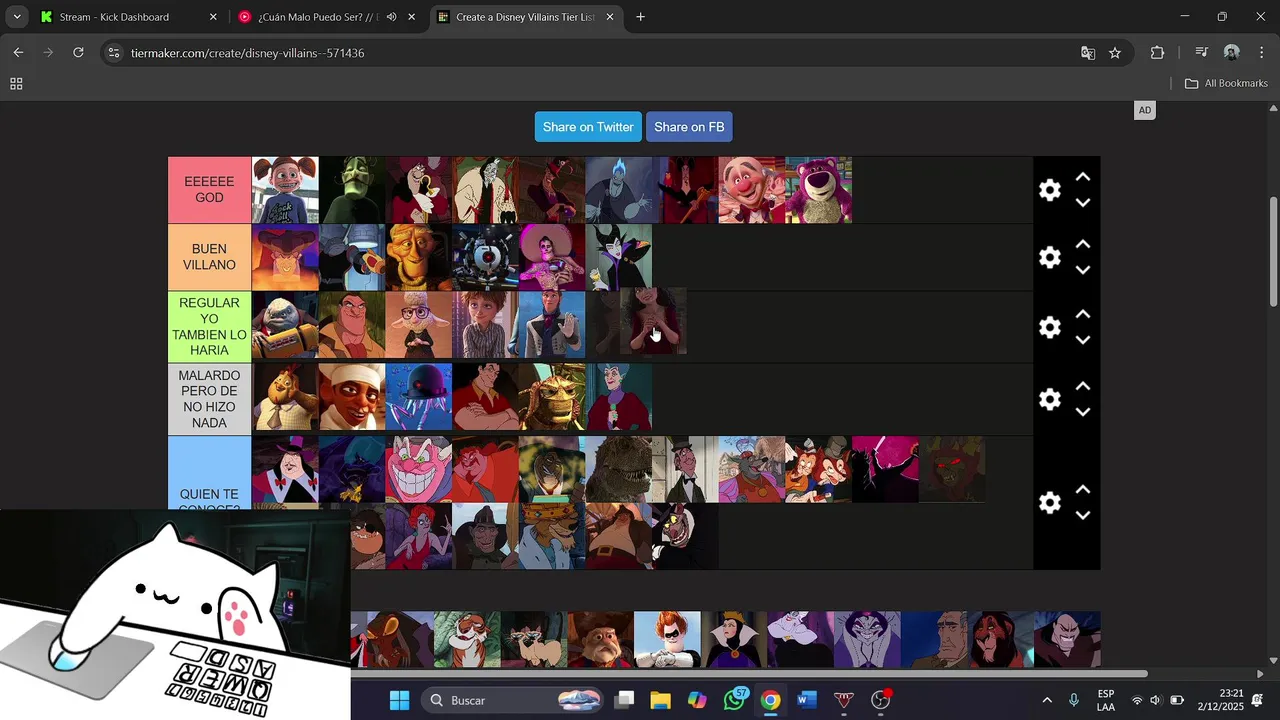The width and height of the screenshot is (1280, 720).
Task: Select the EEEEEE GOD tier label
Action: [x=209, y=190]
